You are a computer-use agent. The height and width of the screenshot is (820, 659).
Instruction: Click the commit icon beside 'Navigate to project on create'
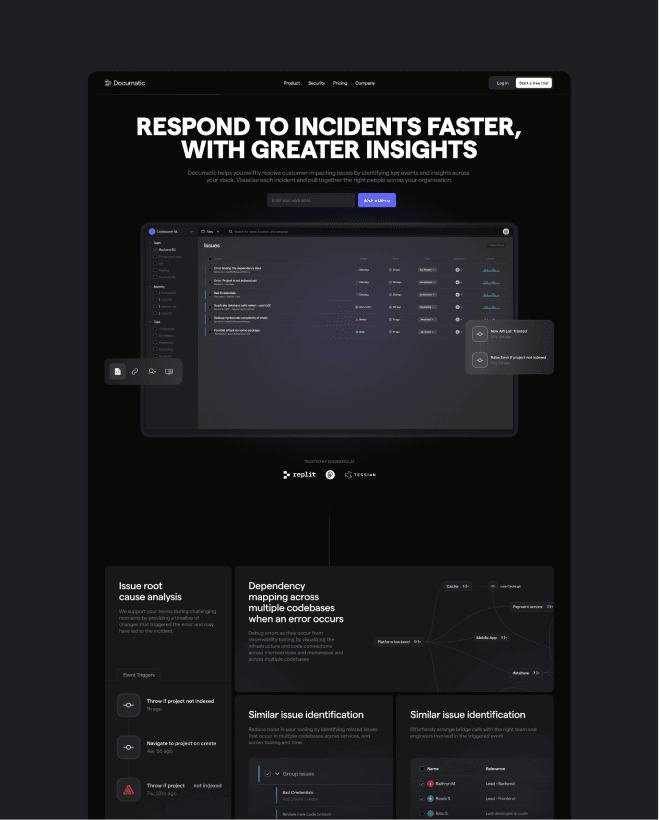click(x=128, y=747)
